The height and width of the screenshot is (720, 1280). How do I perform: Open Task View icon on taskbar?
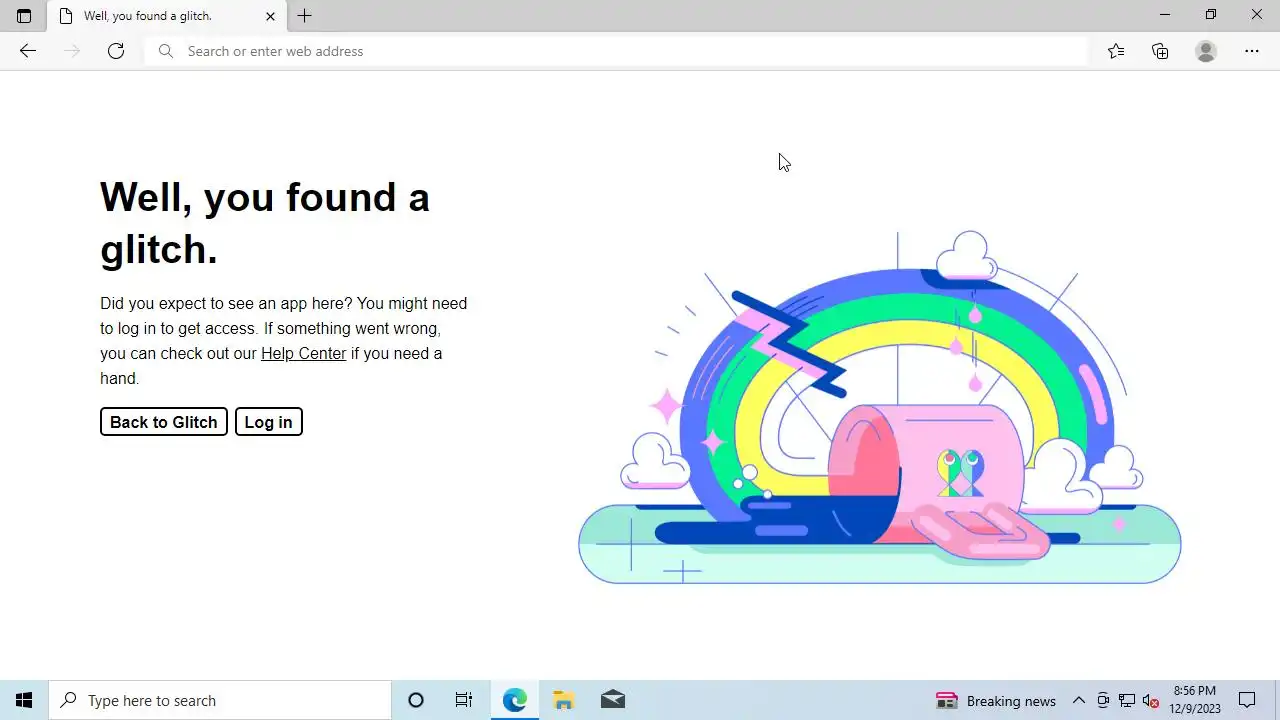click(464, 700)
